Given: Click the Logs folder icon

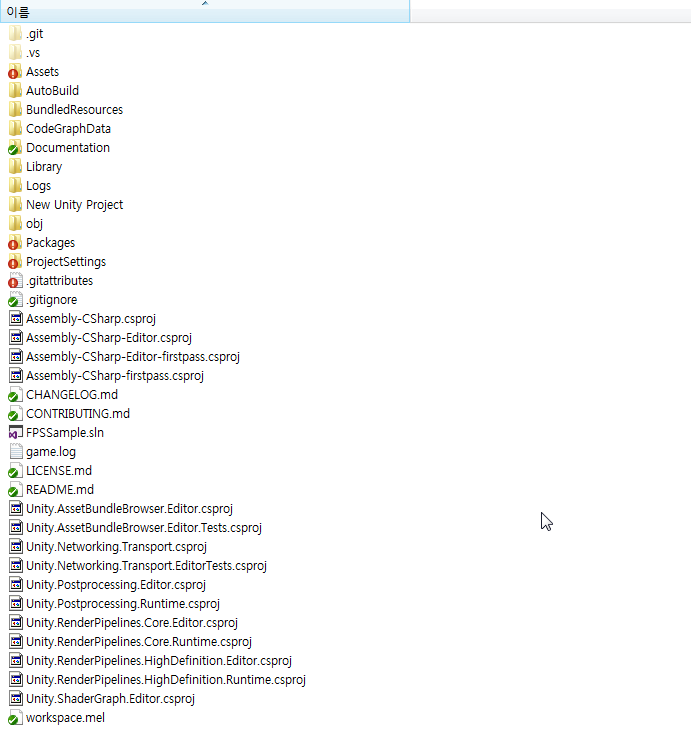Looking at the screenshot, I should (15, 185).
